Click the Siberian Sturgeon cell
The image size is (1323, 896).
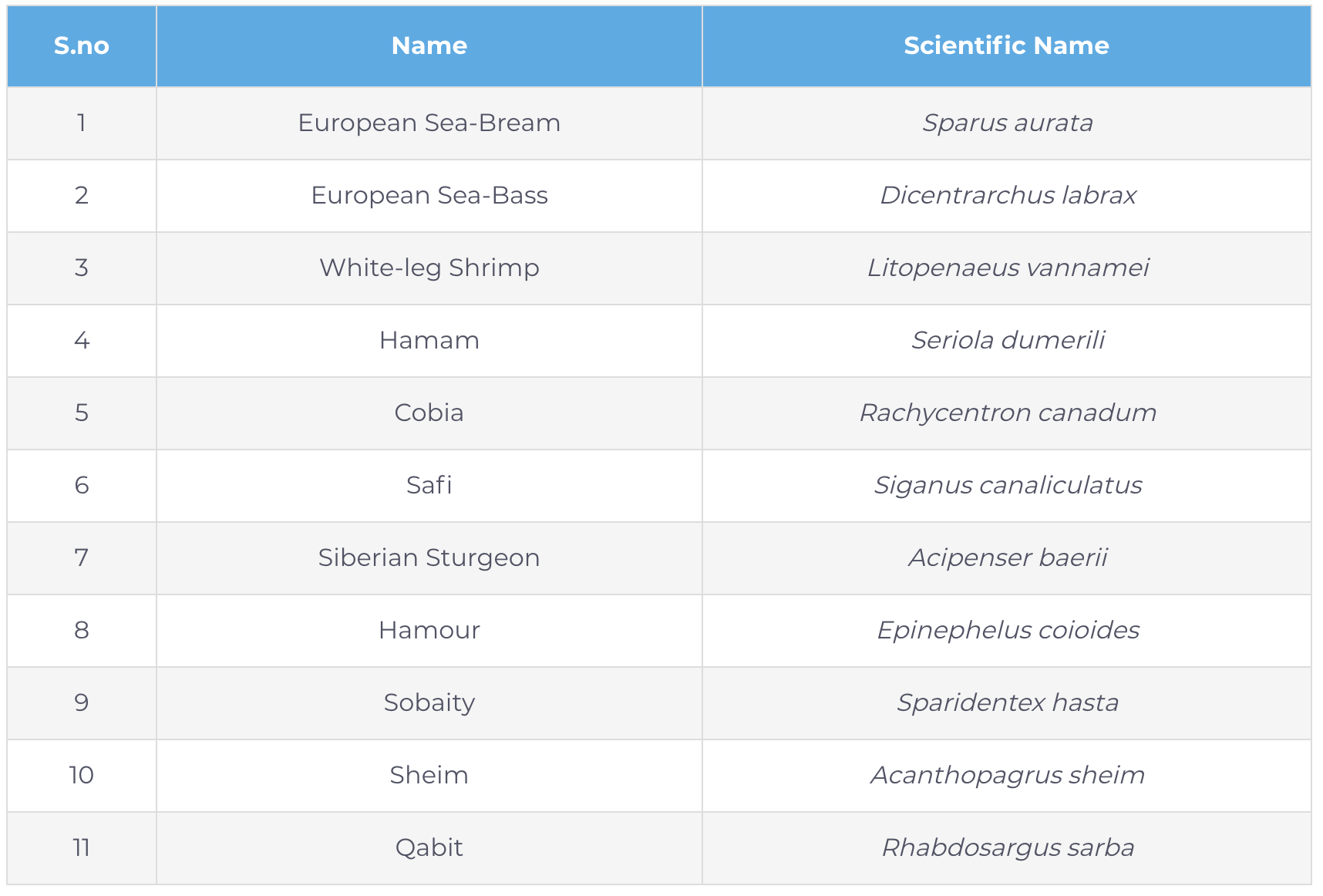coord(429,558)
